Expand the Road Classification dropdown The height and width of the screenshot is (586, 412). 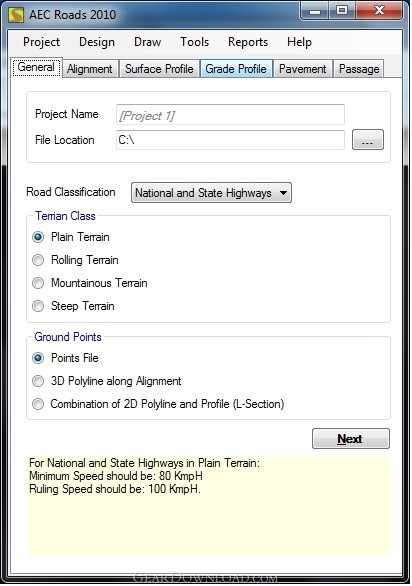point(211,193)
